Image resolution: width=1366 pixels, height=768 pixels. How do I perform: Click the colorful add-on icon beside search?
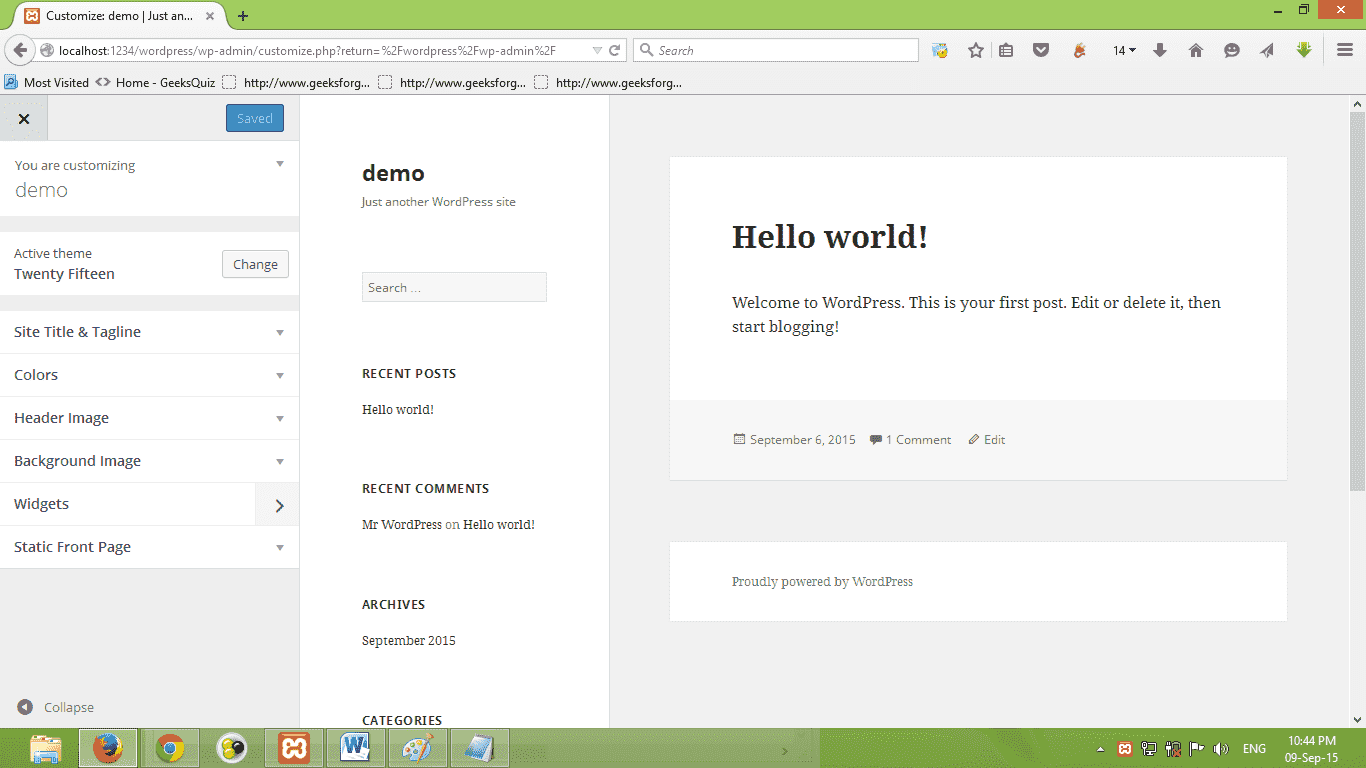coord(940,50)
